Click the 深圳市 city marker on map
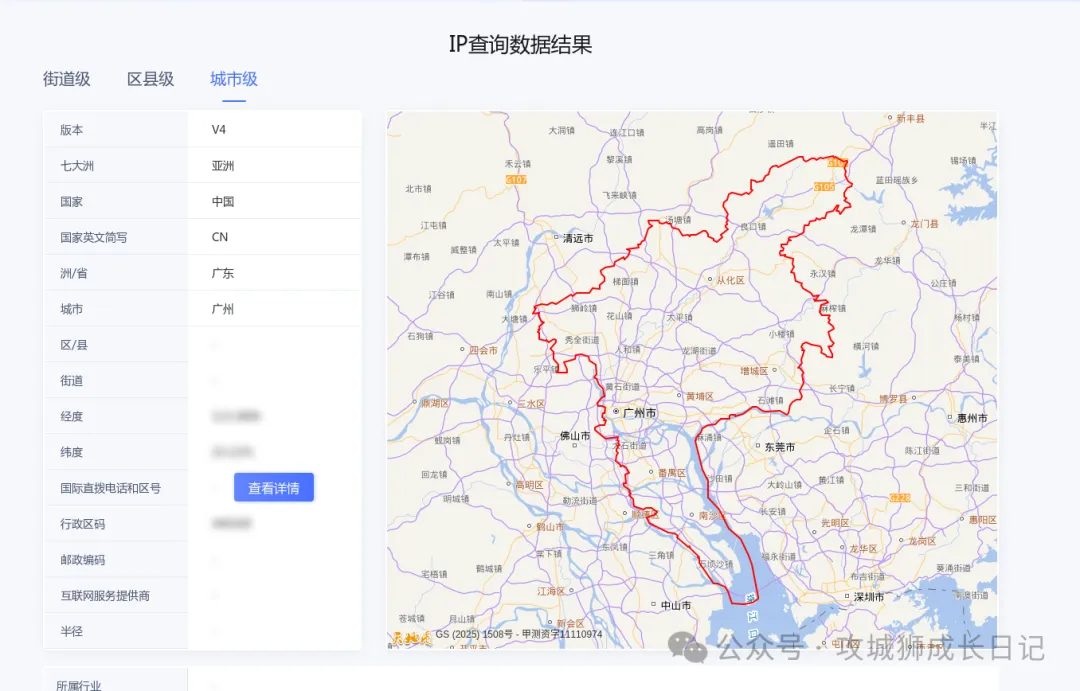This screenshot has height=691, width=1080. point(848,596)
